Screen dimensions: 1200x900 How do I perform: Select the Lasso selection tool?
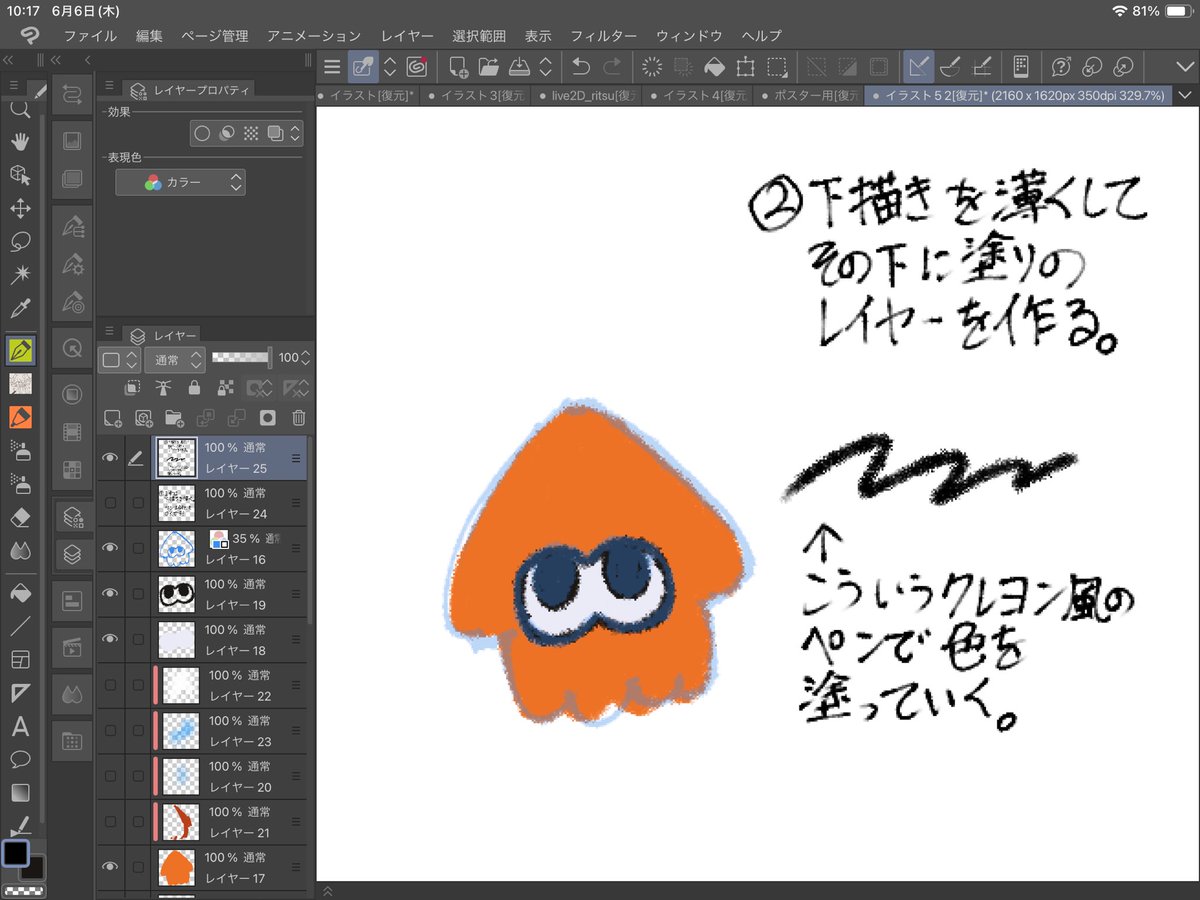[20, 241]
